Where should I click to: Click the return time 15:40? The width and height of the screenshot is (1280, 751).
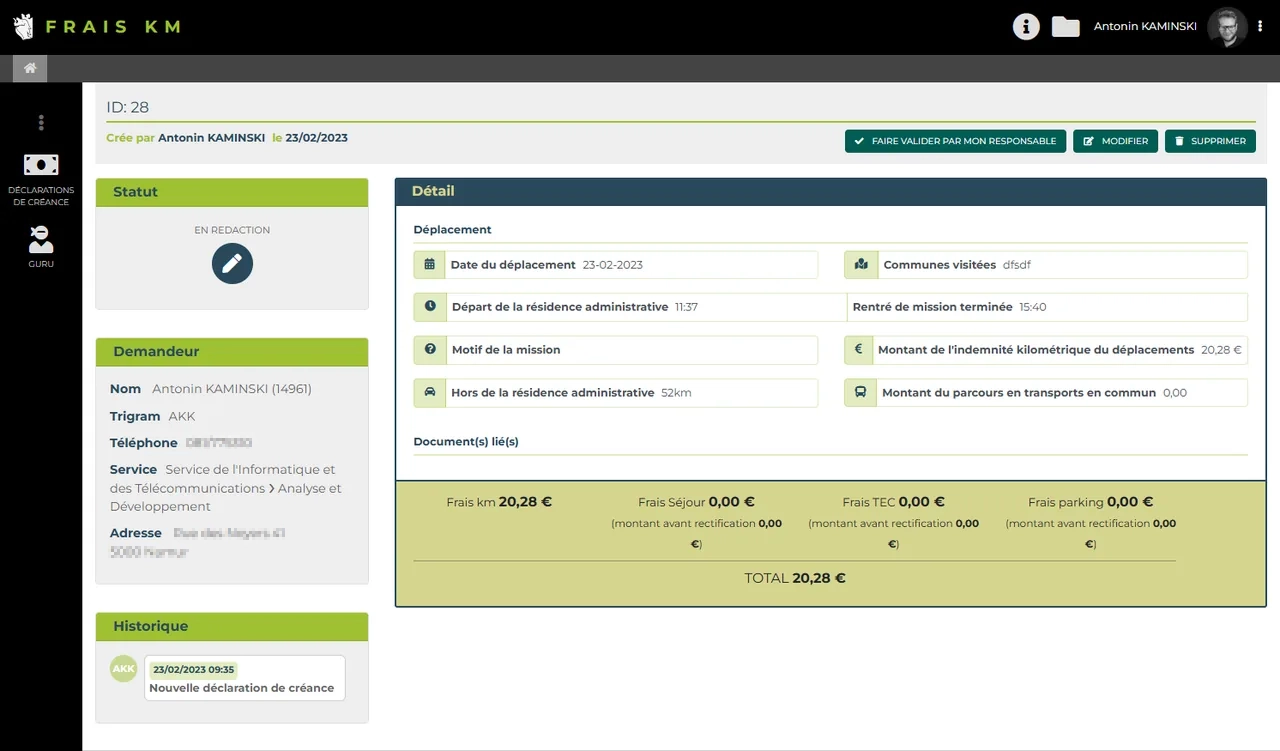(1033, 307)
